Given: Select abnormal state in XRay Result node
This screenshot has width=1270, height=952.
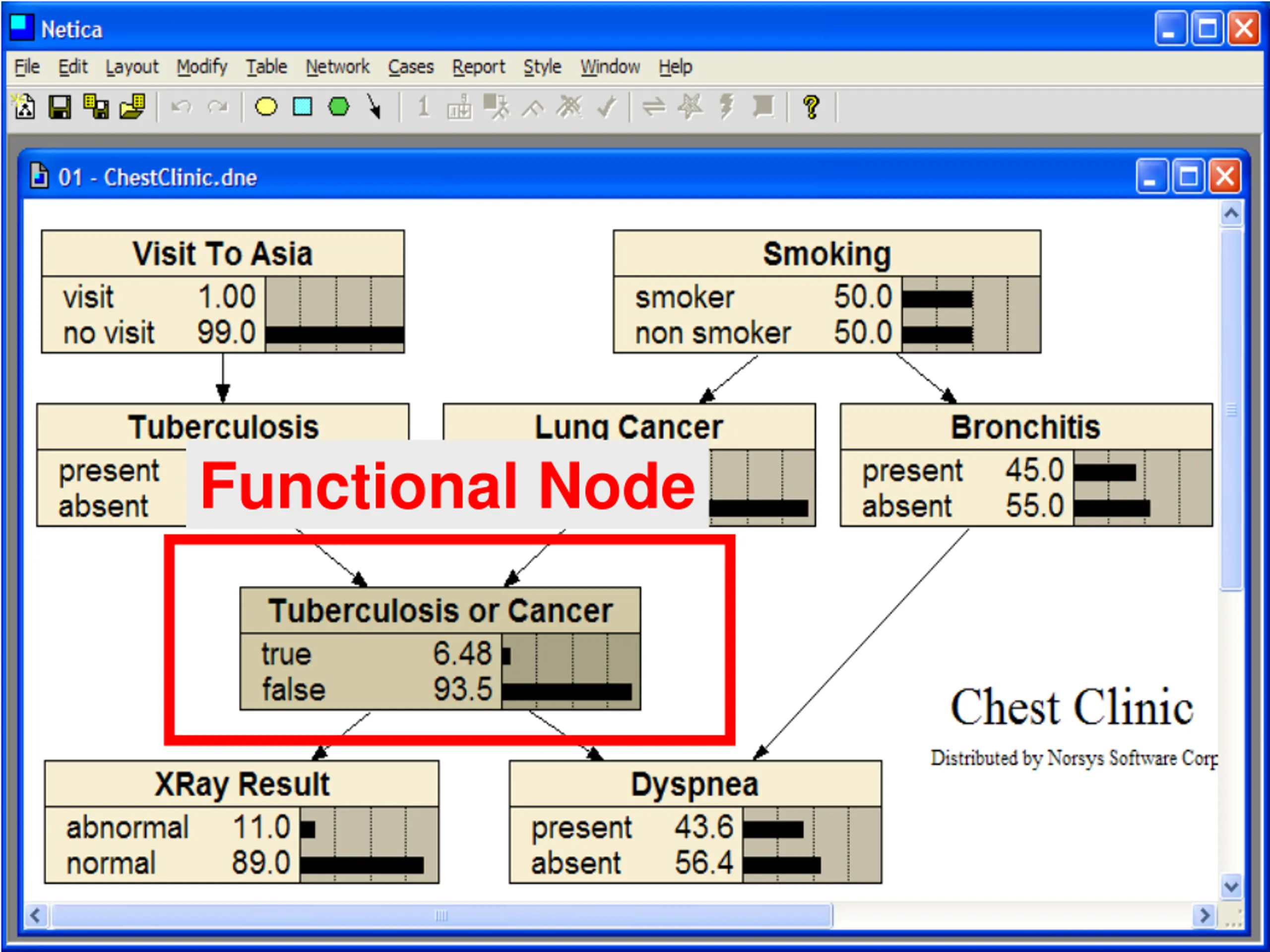Looking at the screenshot, I should coord(127,828).
